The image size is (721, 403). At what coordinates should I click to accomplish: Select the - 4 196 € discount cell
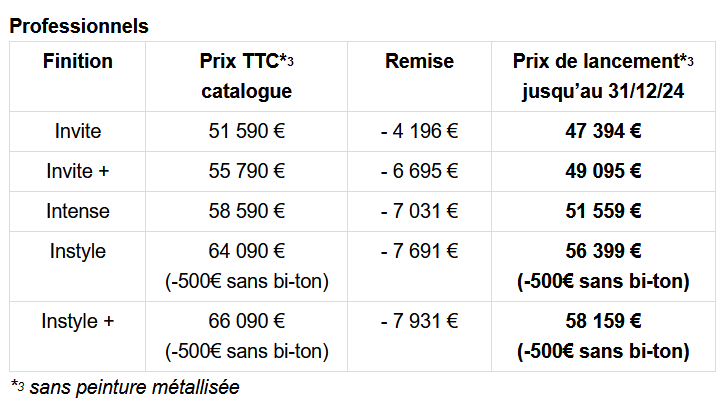(419, 131)
